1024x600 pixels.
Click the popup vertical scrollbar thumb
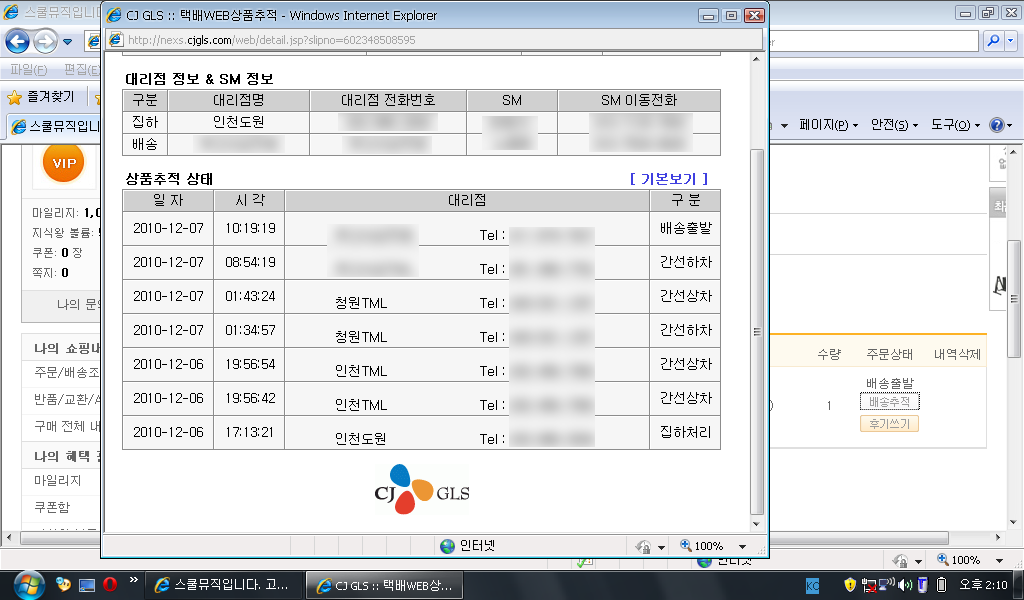tap(757, 330)
